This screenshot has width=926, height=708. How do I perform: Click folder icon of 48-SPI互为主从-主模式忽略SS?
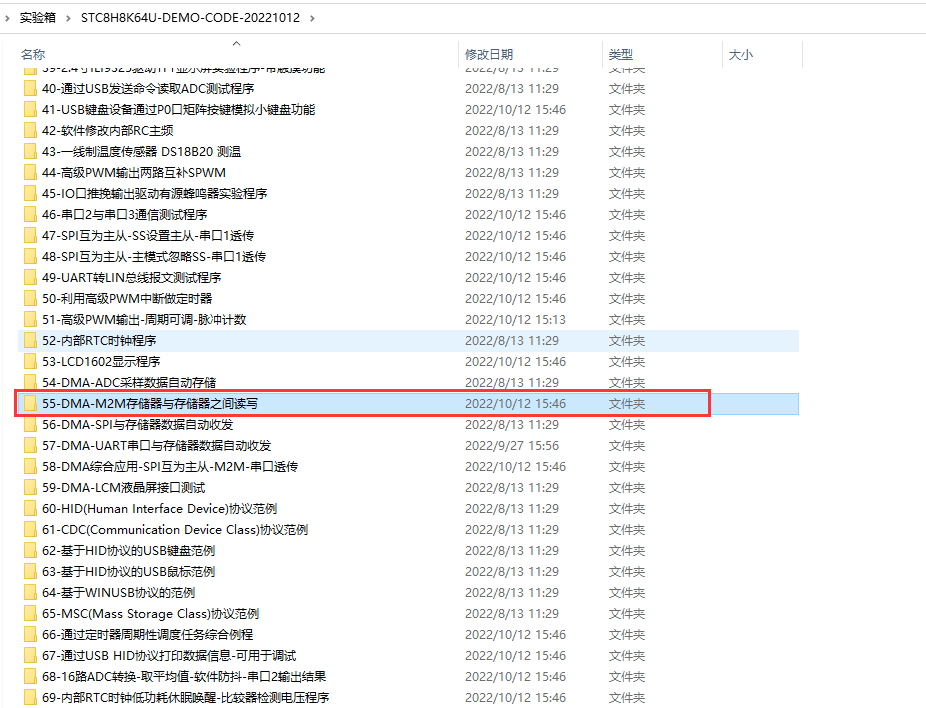point(30,257)
